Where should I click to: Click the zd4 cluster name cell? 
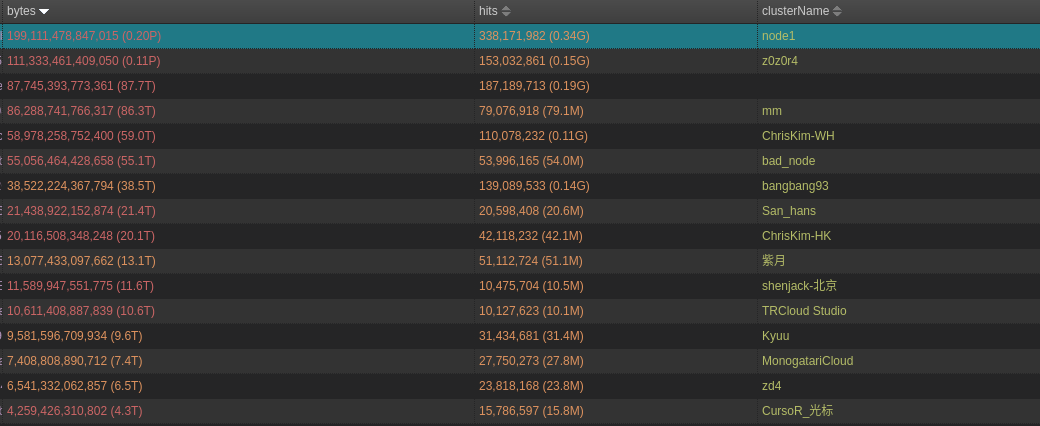click(771, 386)
